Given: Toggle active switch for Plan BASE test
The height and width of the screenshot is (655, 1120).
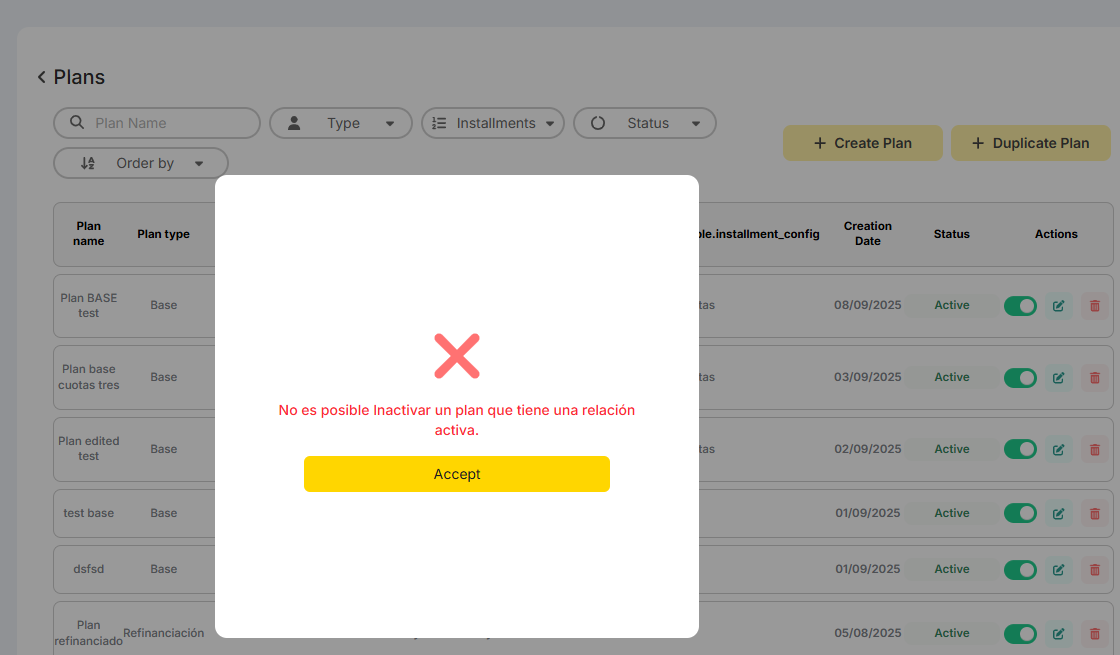Looking at the screenshot, I should click(x=1020, y=306).
